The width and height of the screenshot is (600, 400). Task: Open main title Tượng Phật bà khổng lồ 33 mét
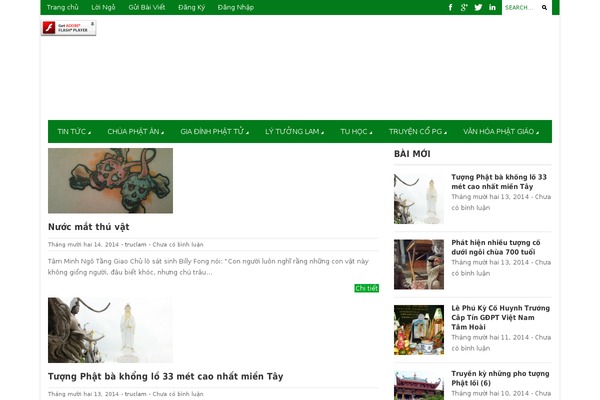tap(165, 376)
